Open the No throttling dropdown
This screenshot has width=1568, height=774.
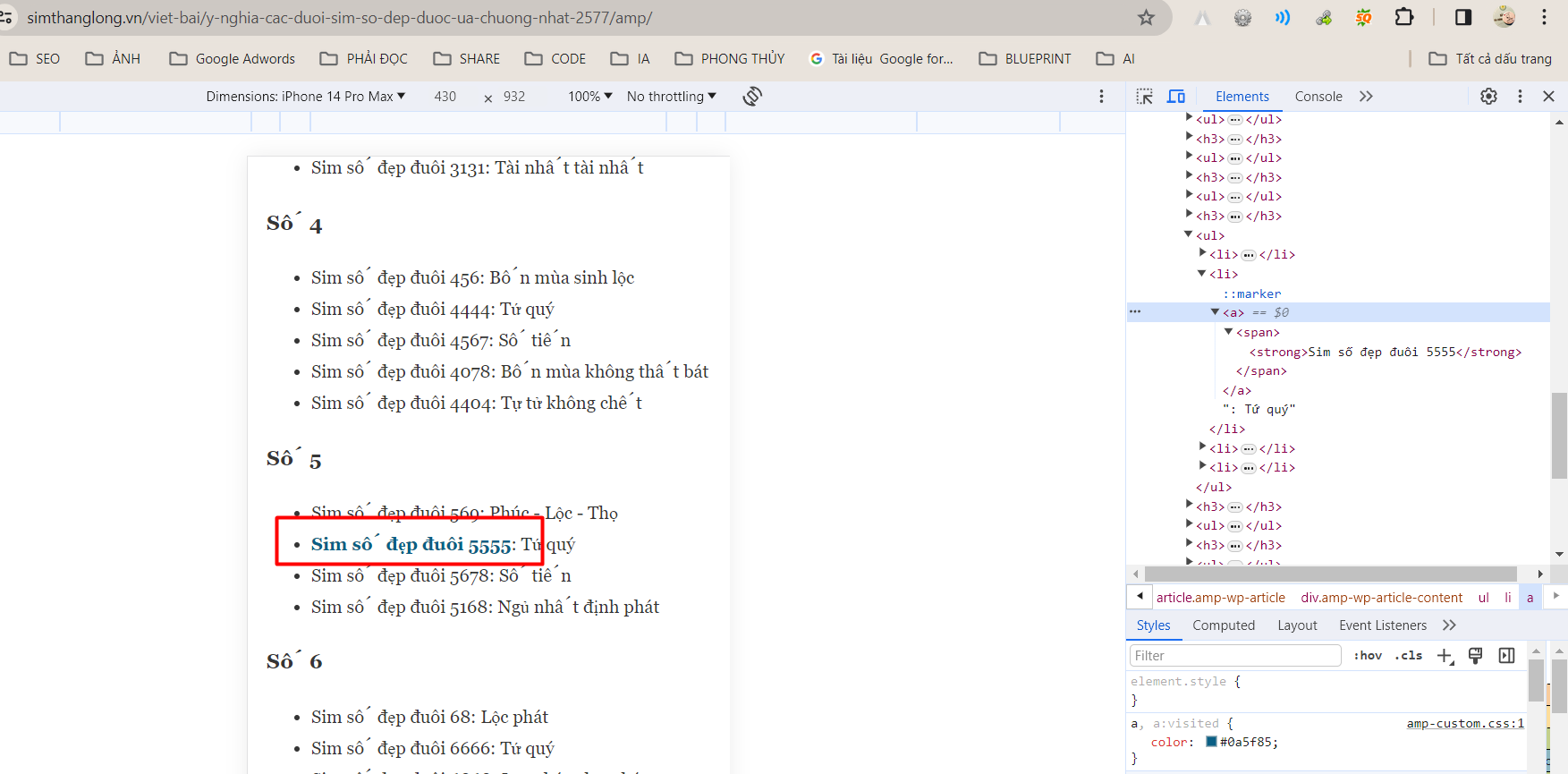[x=672, y=96]
